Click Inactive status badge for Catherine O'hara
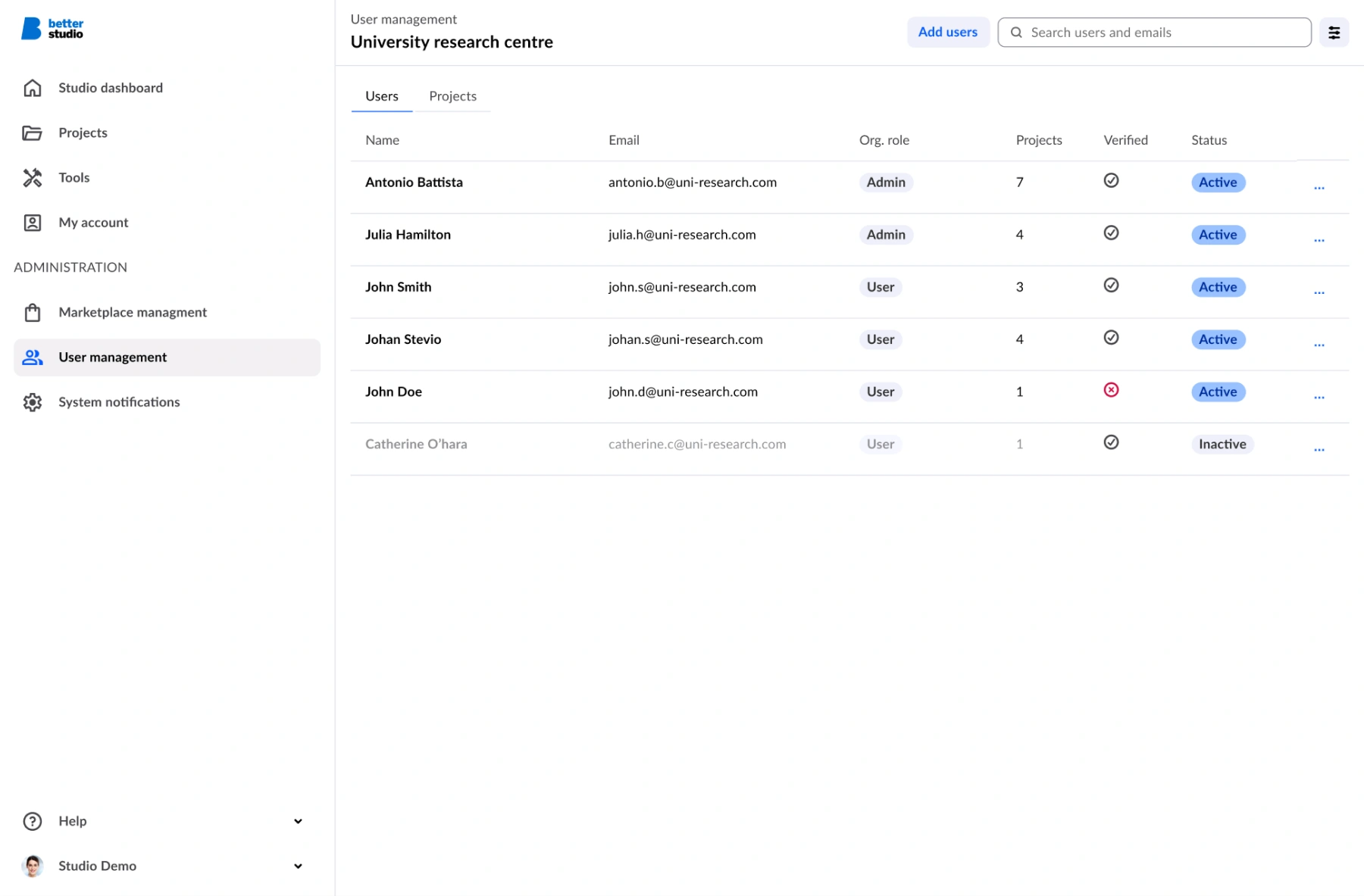Image resolution: width=1364 pixels, height=896 pixels. pos(1222,444)
